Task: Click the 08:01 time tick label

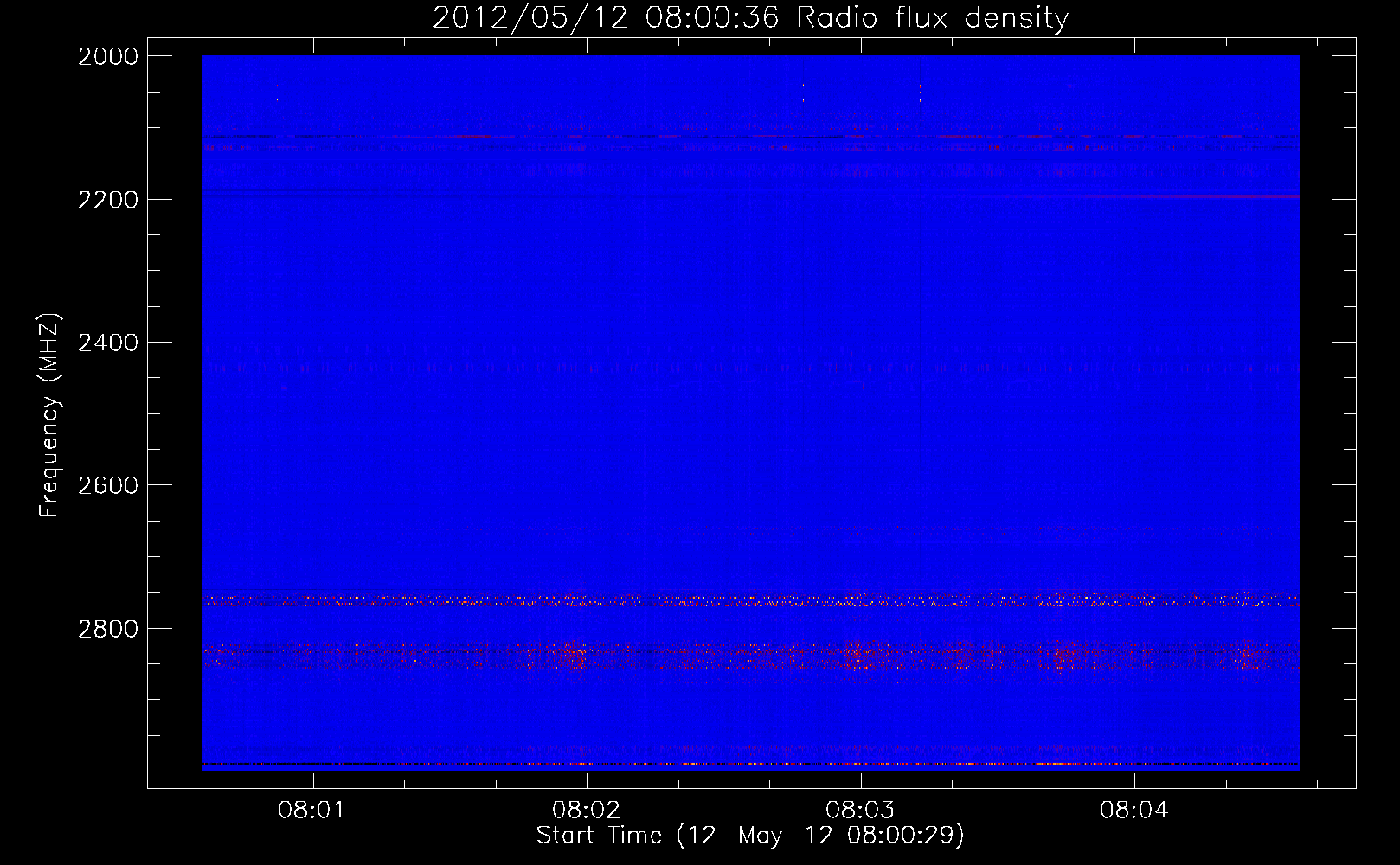Action: (311, 811)
